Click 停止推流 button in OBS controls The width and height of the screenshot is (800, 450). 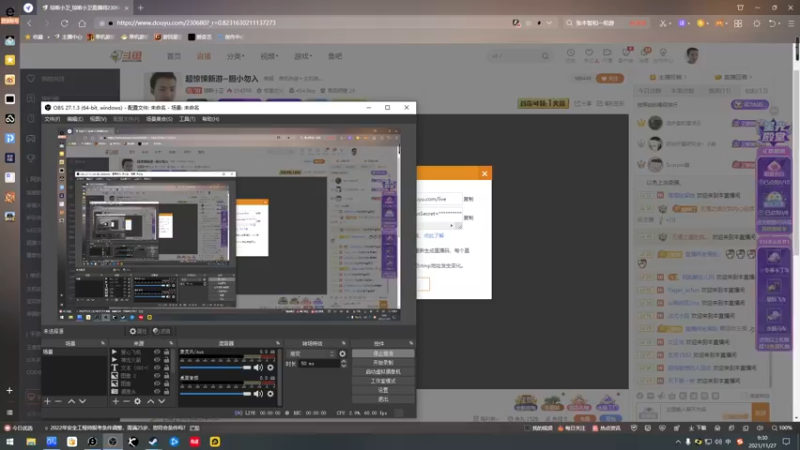coord(383,354)
